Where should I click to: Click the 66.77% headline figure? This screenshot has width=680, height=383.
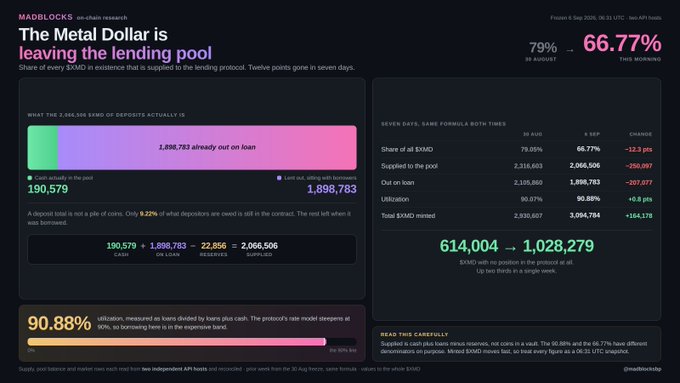point(622,43)
